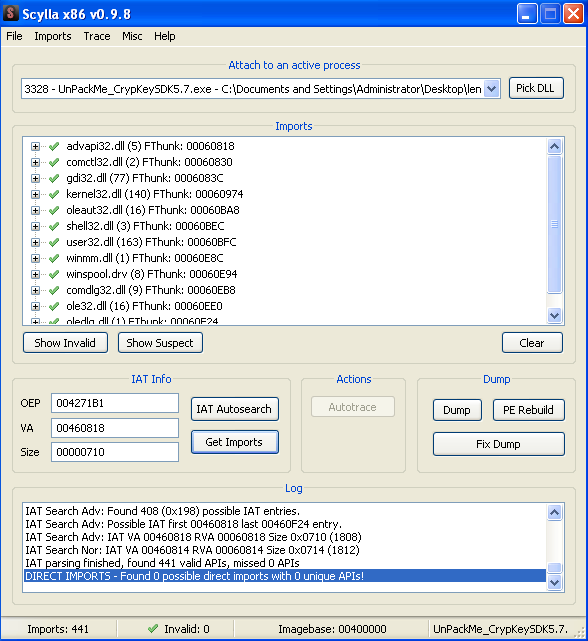
Task: Open the Trace menu
Action: [x=97, y=36]
